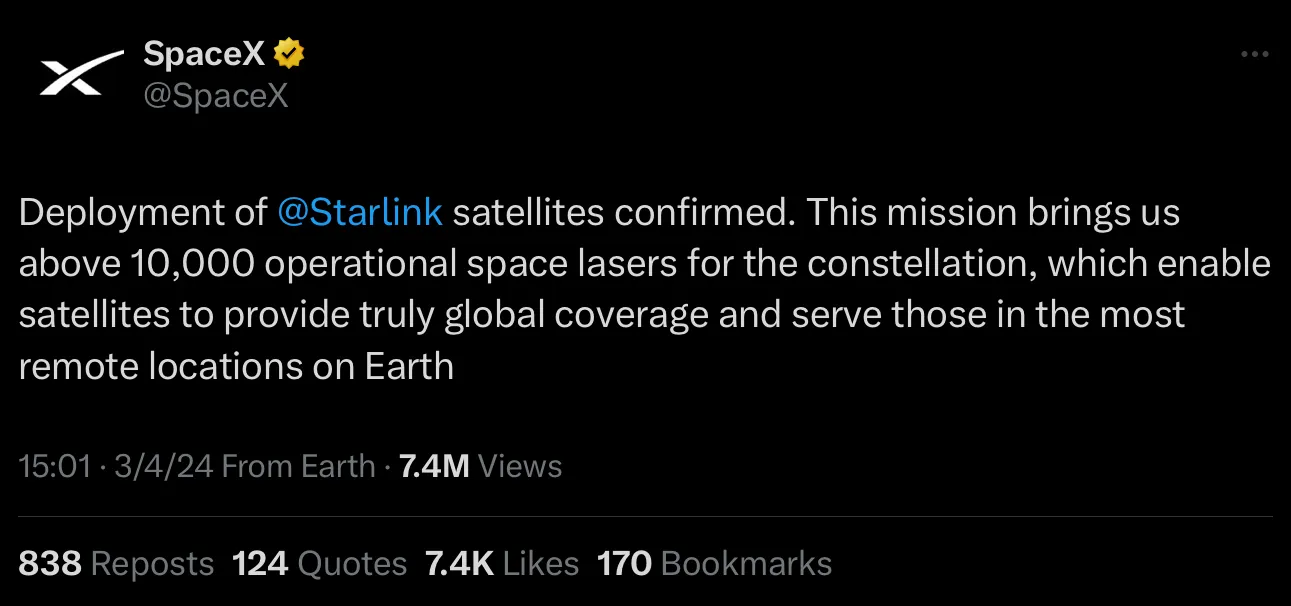The image size is (1291, 606).
Task: Click the @SpaceX handle under the name
Action: [216, 95]
